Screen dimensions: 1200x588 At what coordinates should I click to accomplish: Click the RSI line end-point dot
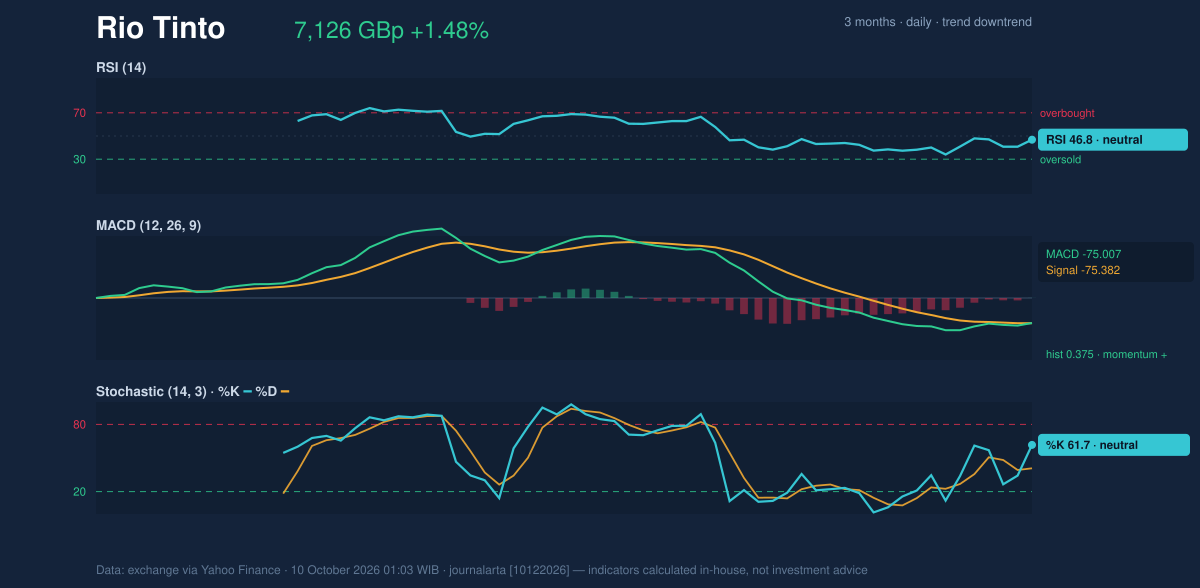[1032, 140]
